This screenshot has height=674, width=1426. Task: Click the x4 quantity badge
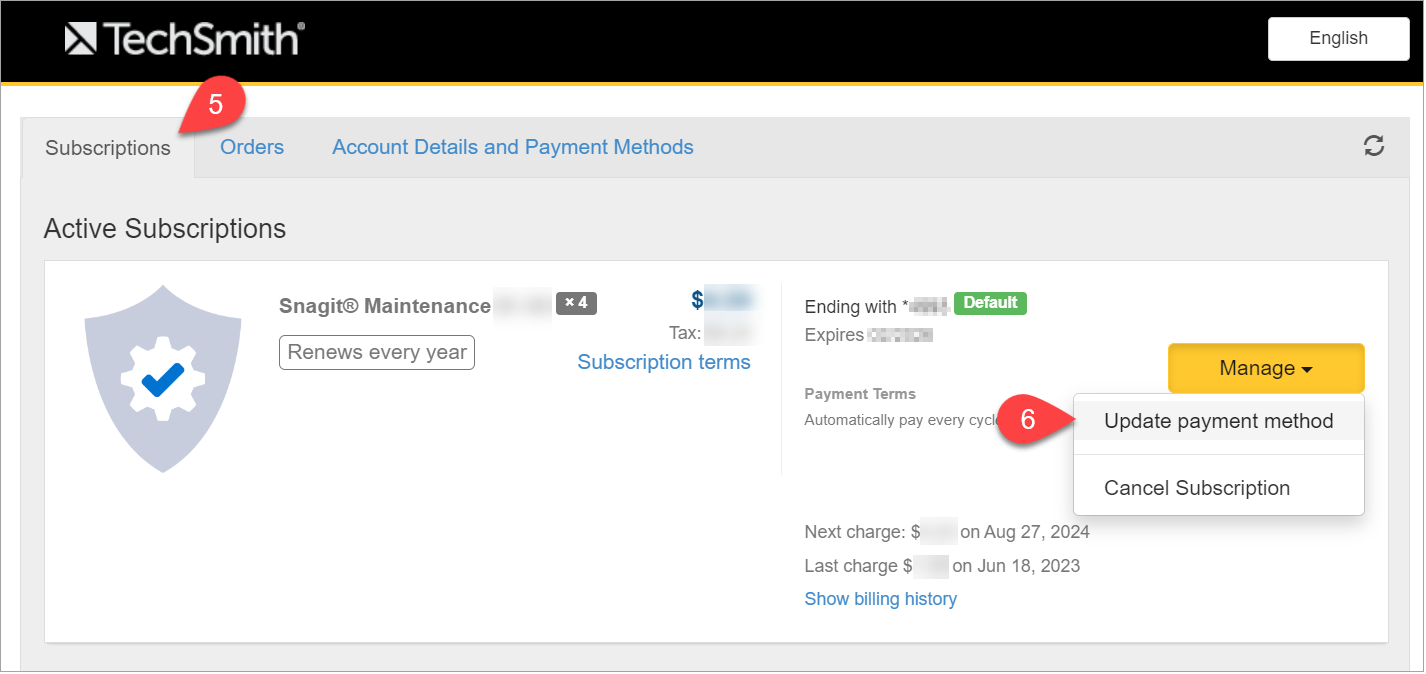coord(576,303)
